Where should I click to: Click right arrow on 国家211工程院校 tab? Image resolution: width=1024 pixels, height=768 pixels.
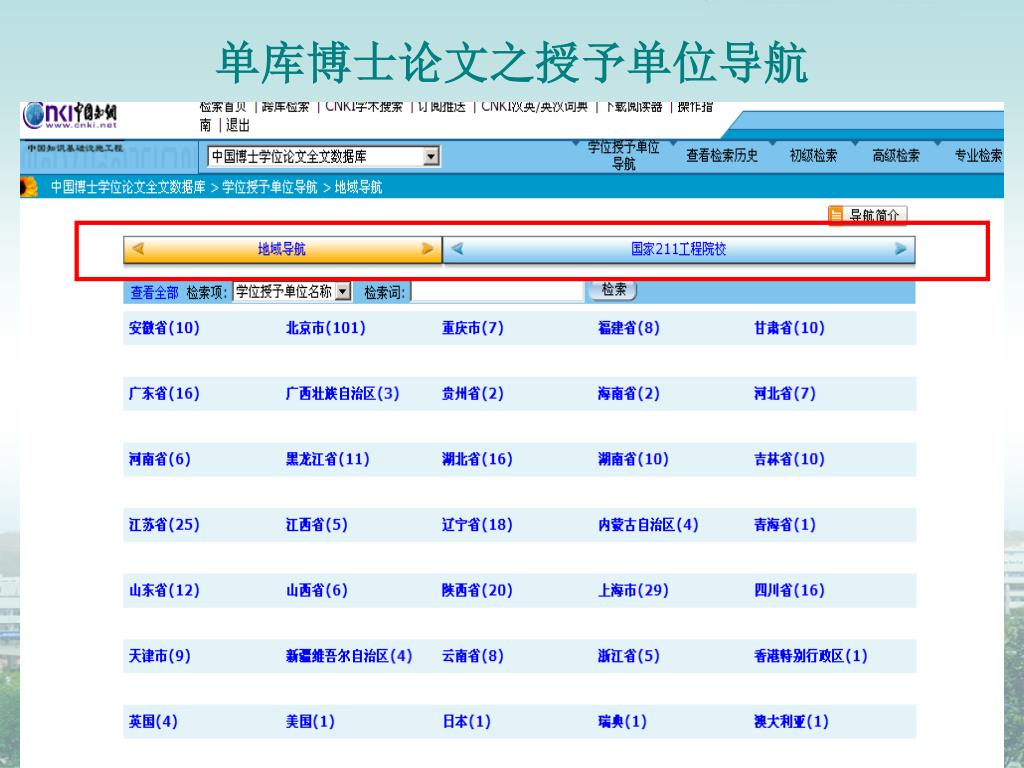(x=901, y=249)
